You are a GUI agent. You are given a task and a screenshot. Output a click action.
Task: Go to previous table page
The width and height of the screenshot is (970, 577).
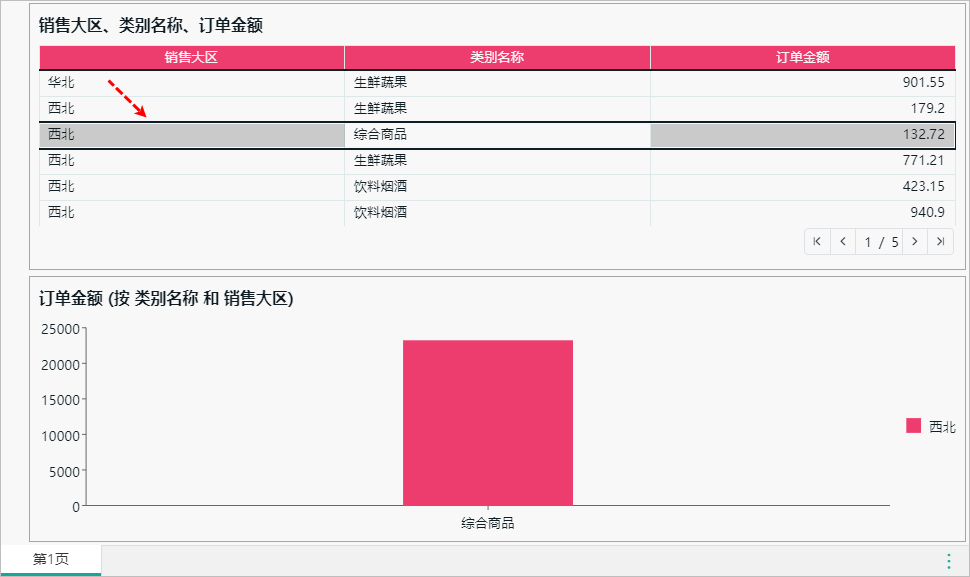coord(843,241)
